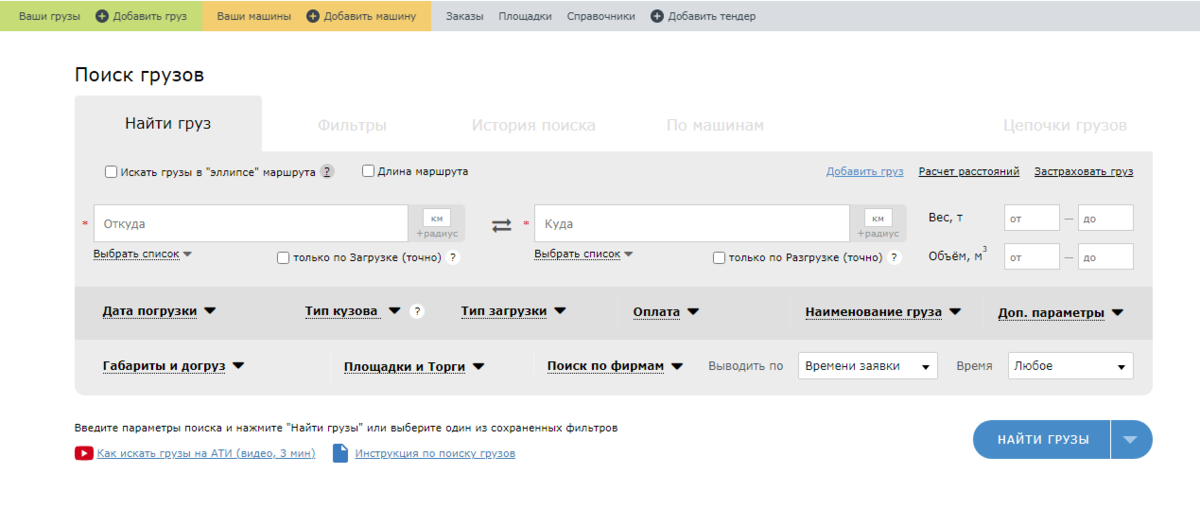Open help icon next to Тип кузова
This screenshot has width=1200, height=527.
coord(417,311)
